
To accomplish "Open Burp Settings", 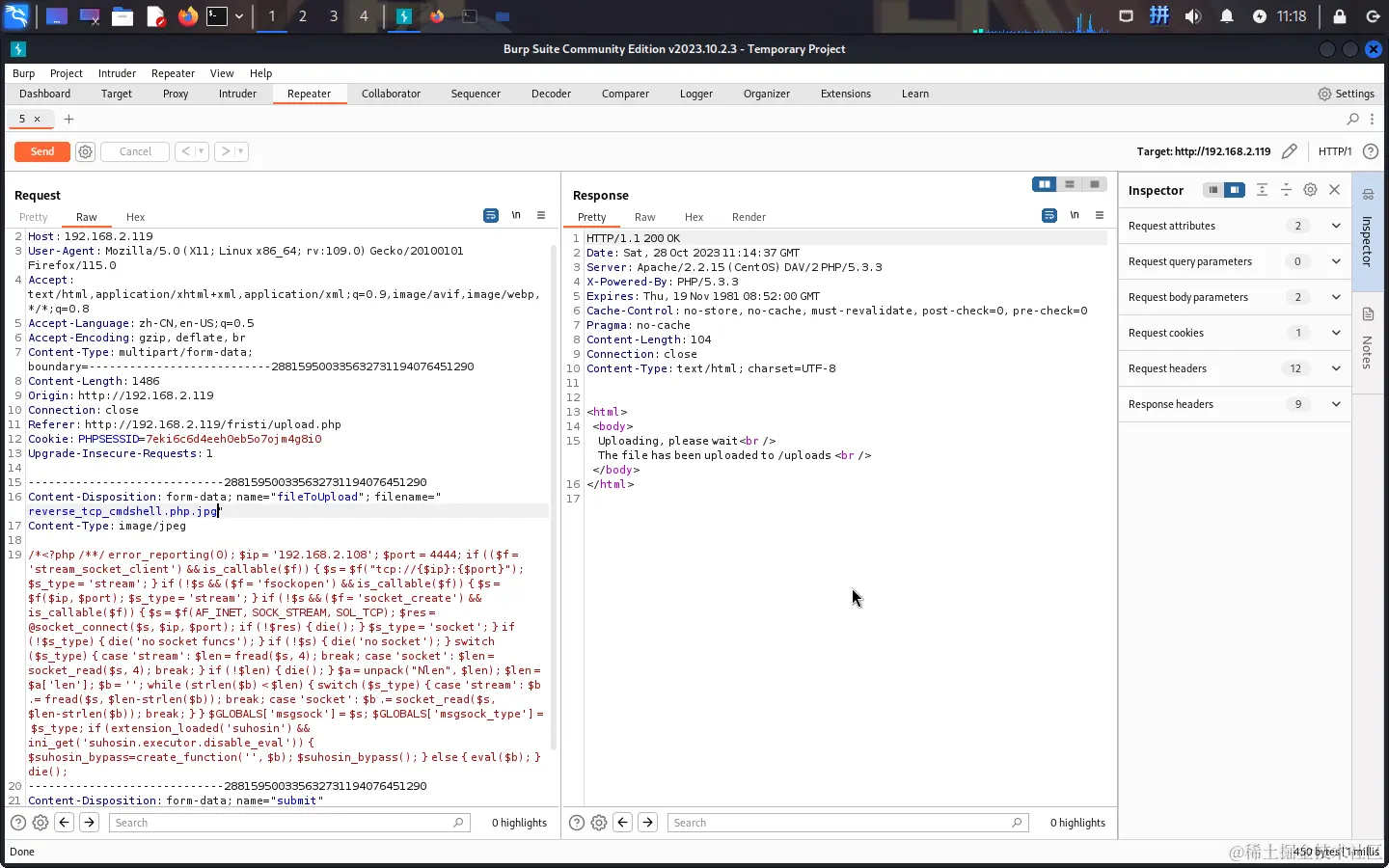I will tap(1346, 94).
